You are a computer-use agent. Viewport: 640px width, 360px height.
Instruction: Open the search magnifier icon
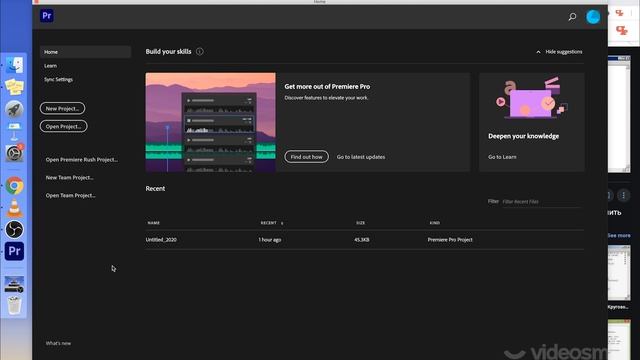572,17
